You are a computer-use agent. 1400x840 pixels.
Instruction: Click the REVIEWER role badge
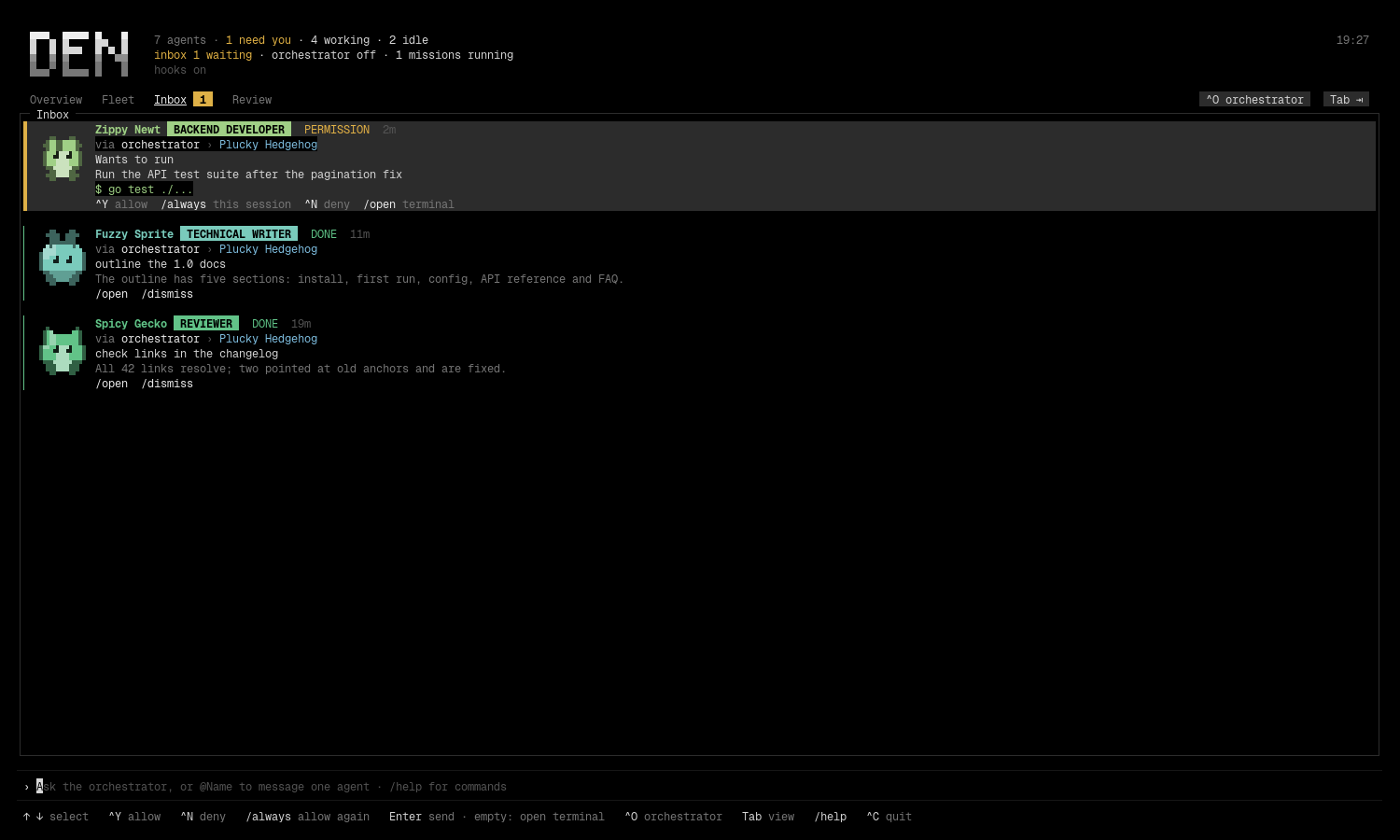click(x=206, y=324)
